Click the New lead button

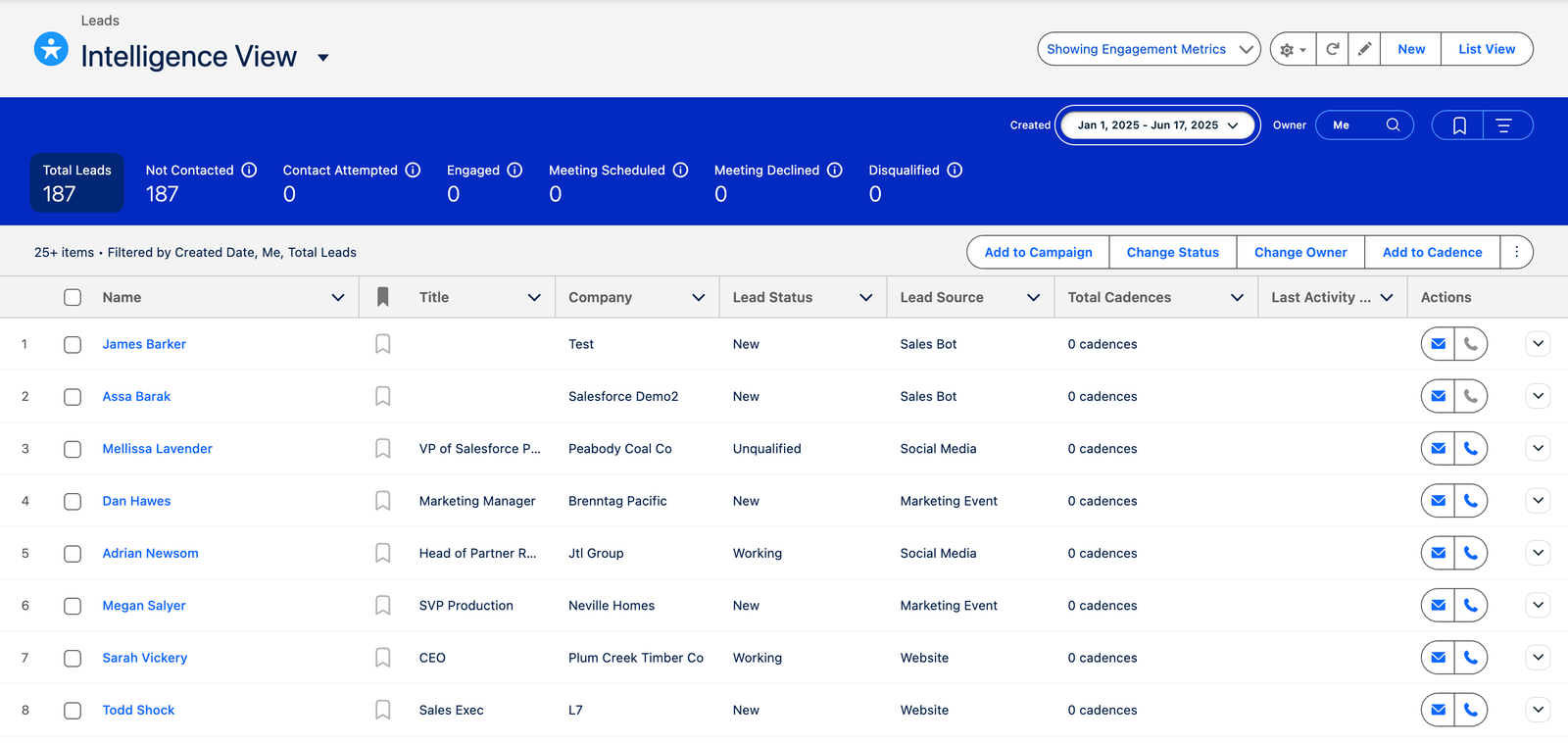coord(1411,49)
